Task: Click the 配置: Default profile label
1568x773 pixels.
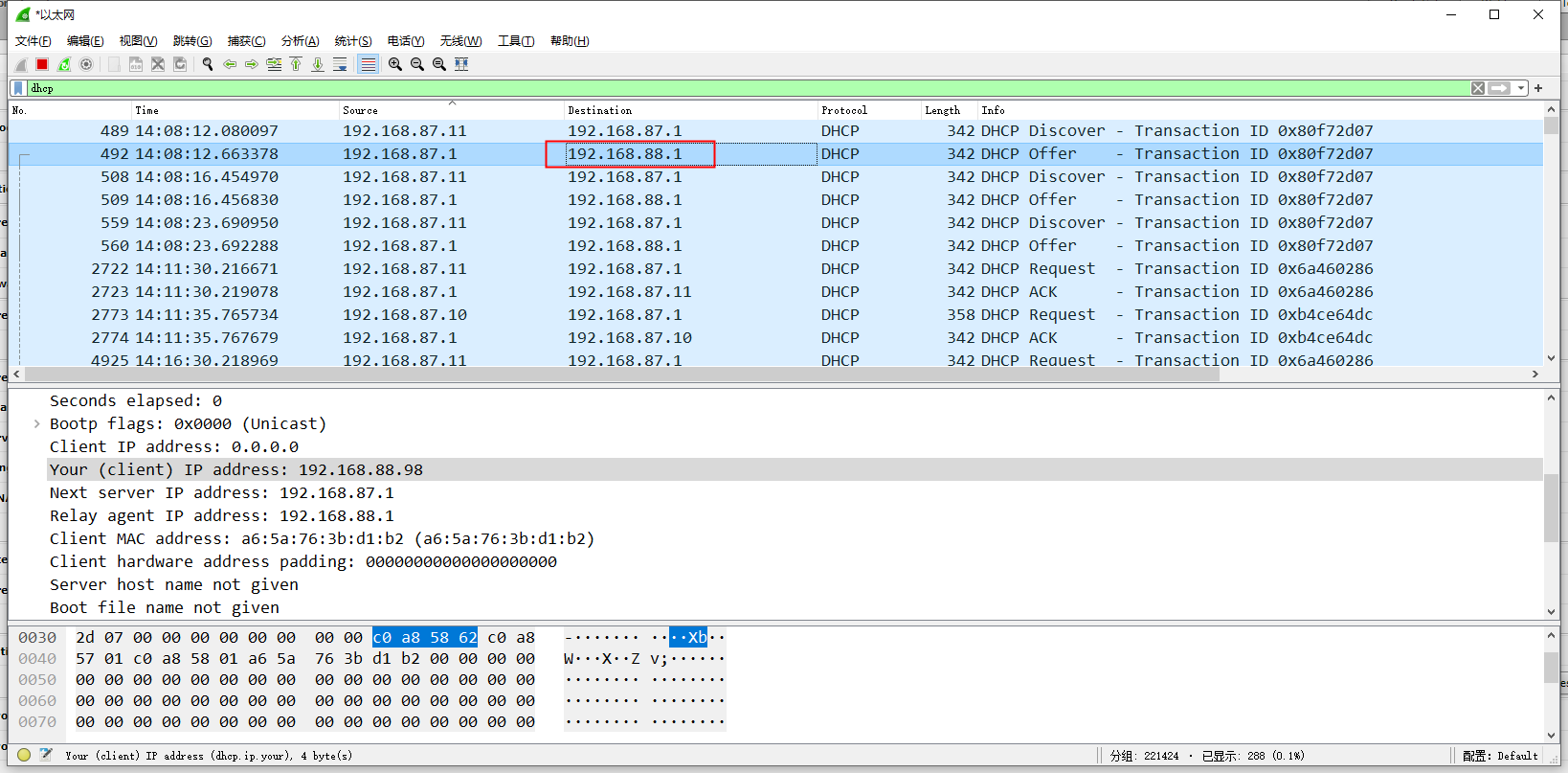Action: (x=1500, y=755)
